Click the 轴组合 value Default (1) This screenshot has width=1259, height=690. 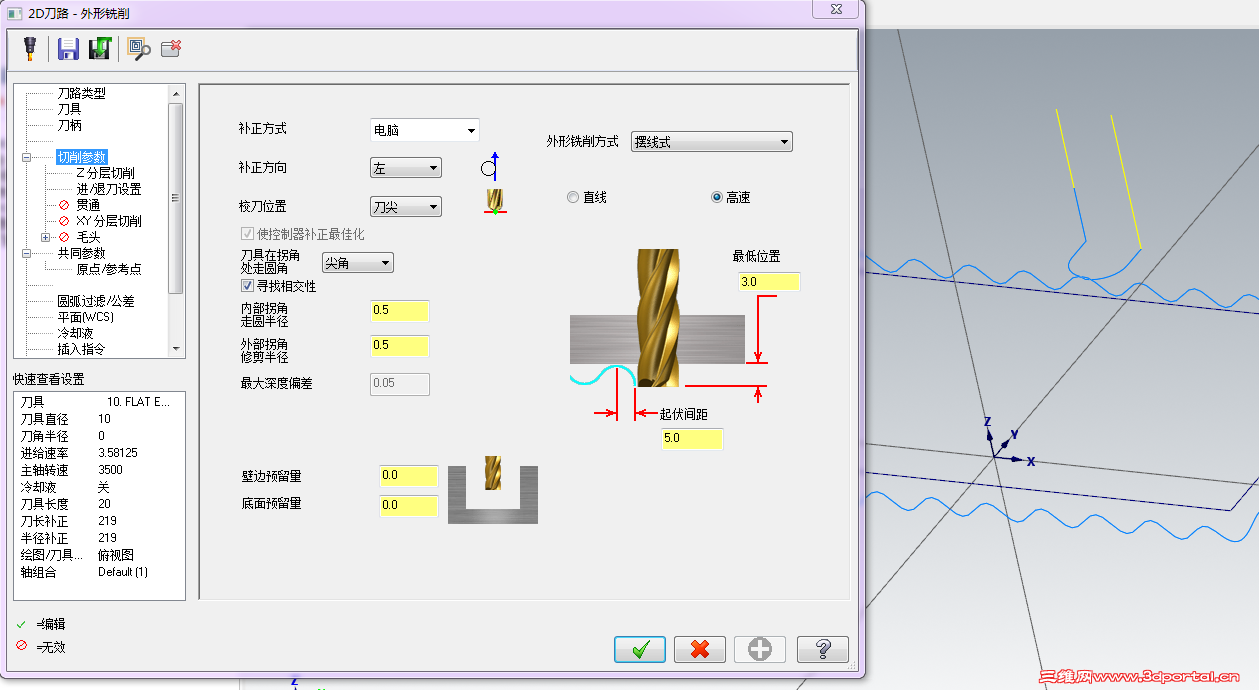(x=123, y=572)
